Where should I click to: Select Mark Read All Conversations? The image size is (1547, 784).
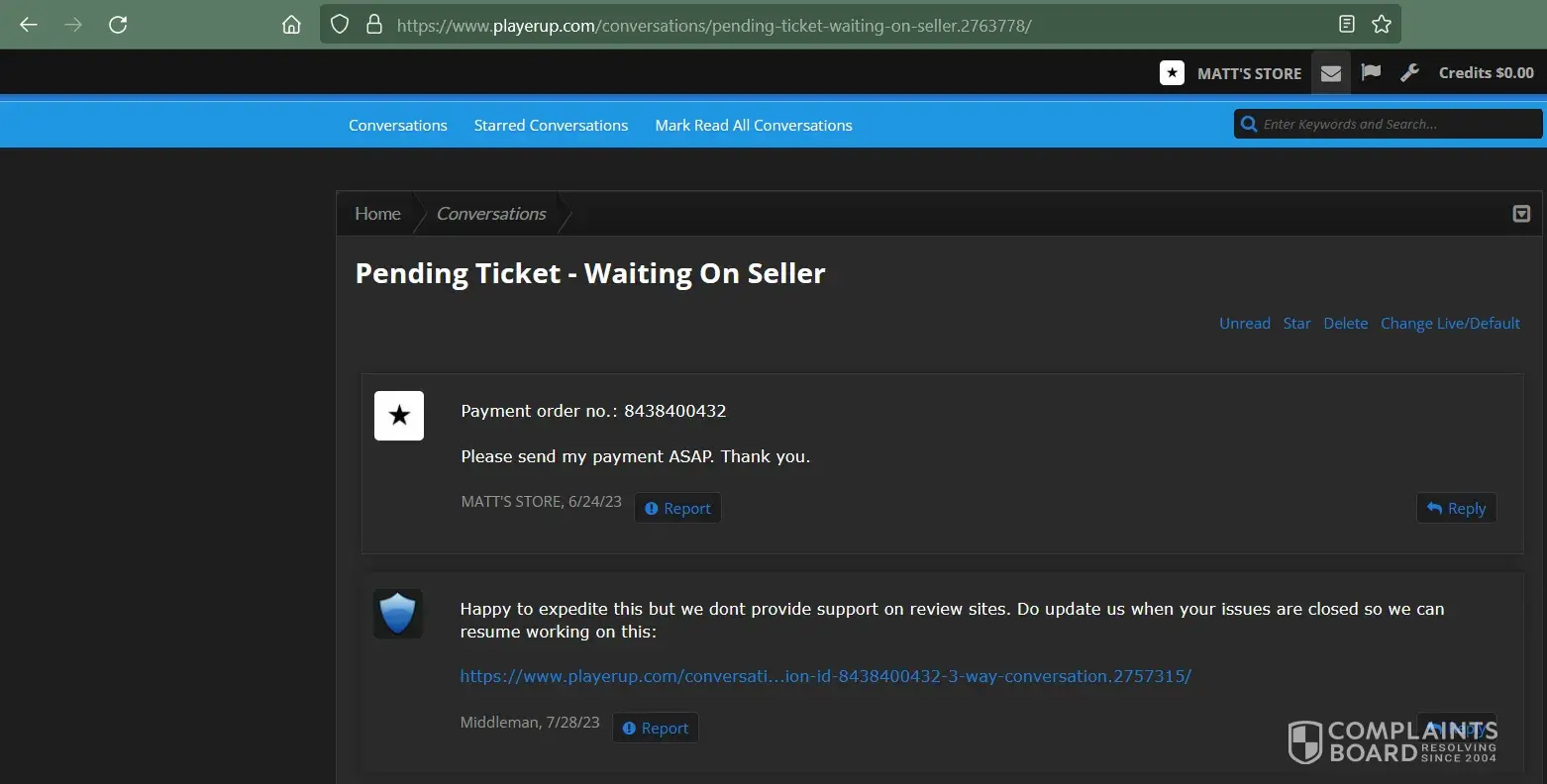click(x=754, y=126)
